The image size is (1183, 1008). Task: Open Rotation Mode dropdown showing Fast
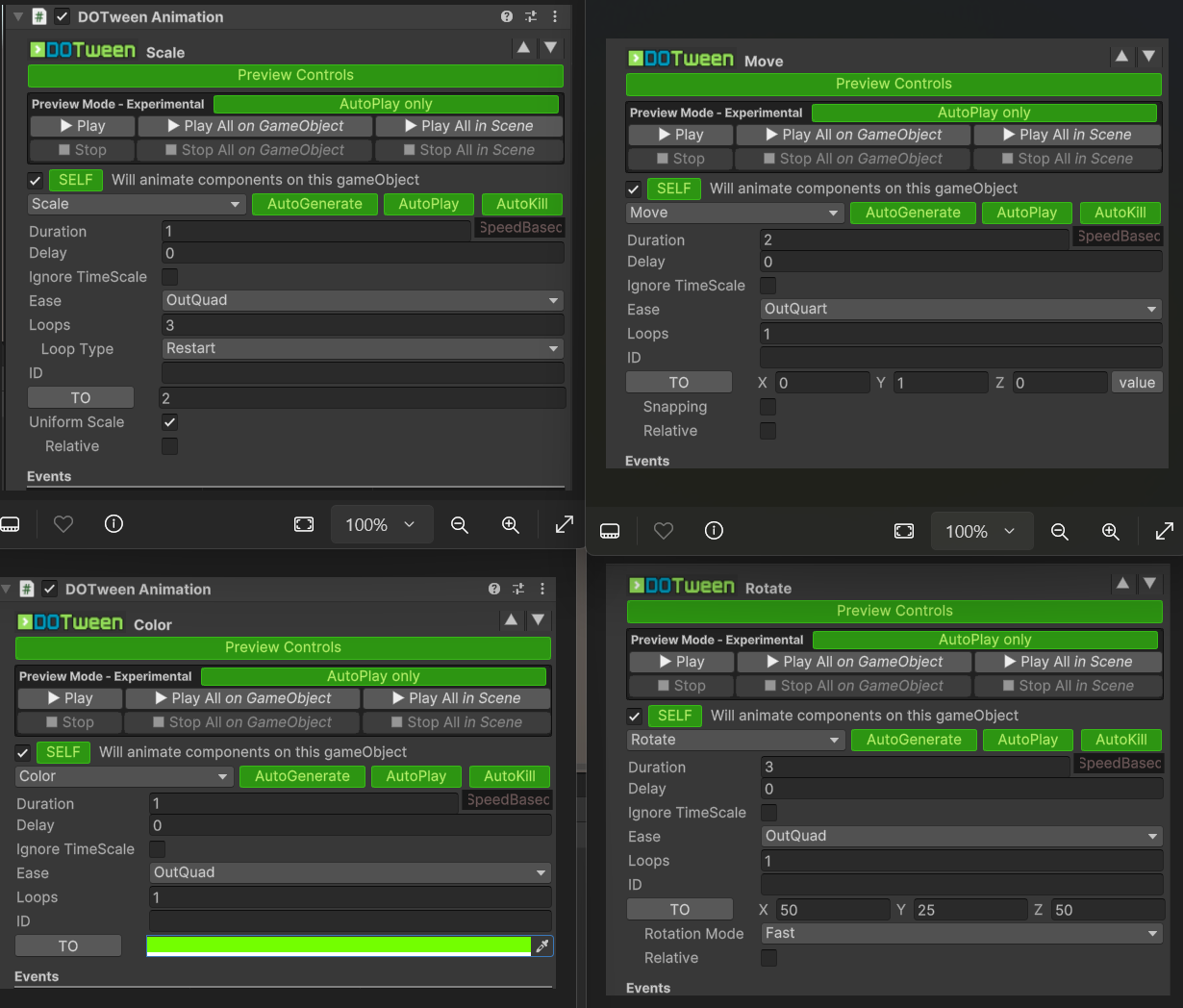click(962, 933)
